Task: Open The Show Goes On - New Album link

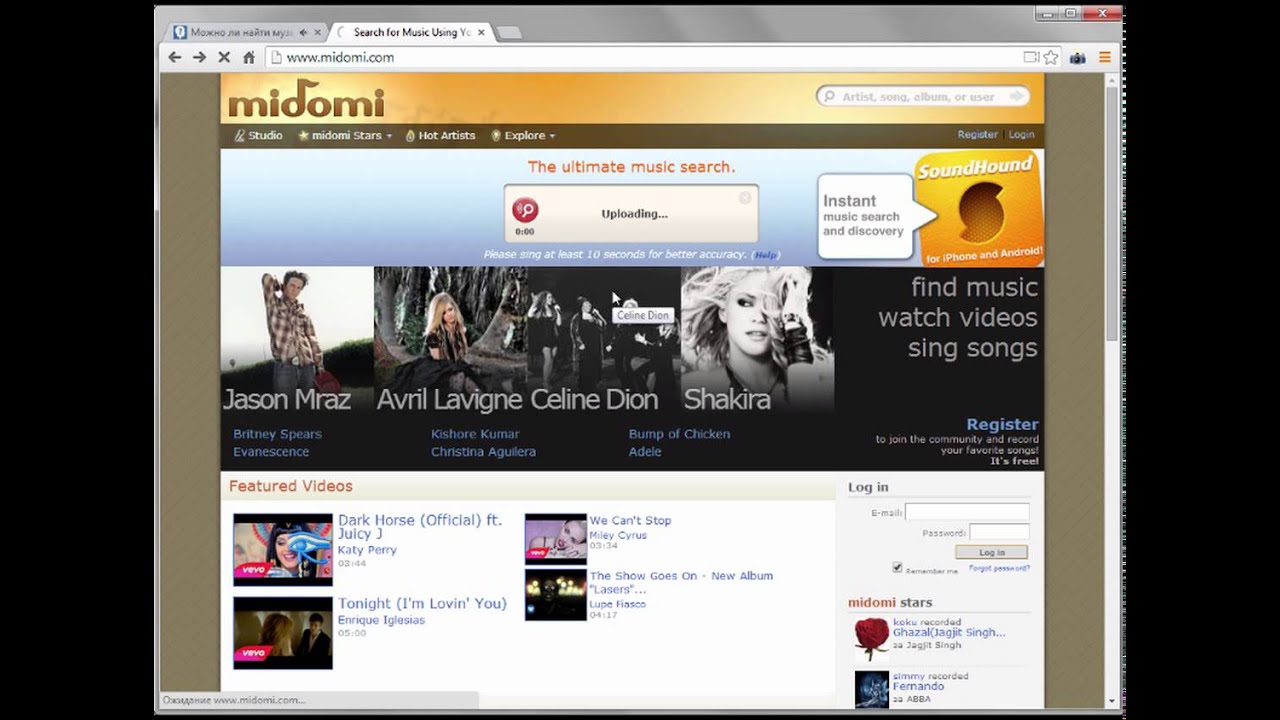Action: tap(681, 582)
